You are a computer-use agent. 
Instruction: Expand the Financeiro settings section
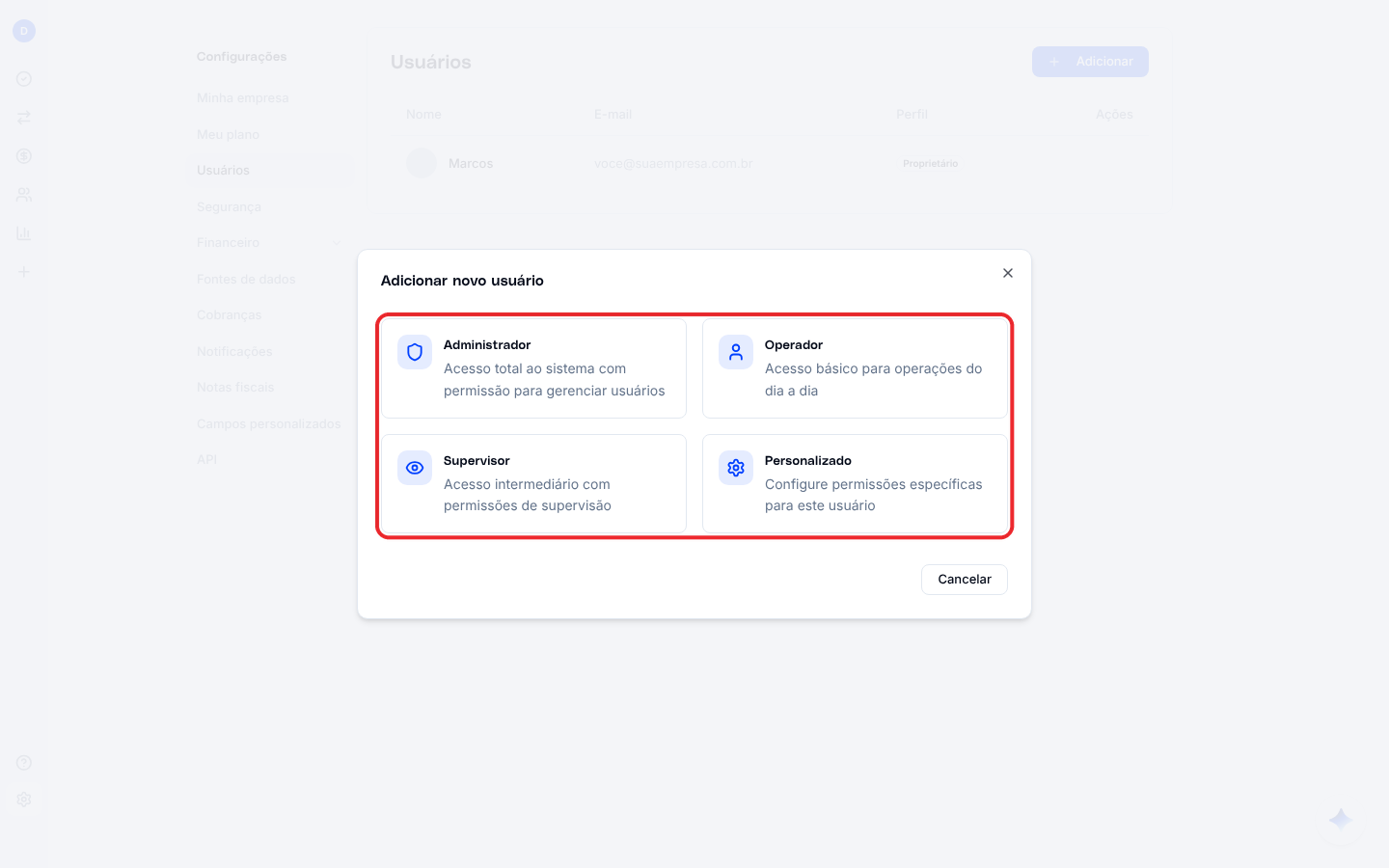270,243
